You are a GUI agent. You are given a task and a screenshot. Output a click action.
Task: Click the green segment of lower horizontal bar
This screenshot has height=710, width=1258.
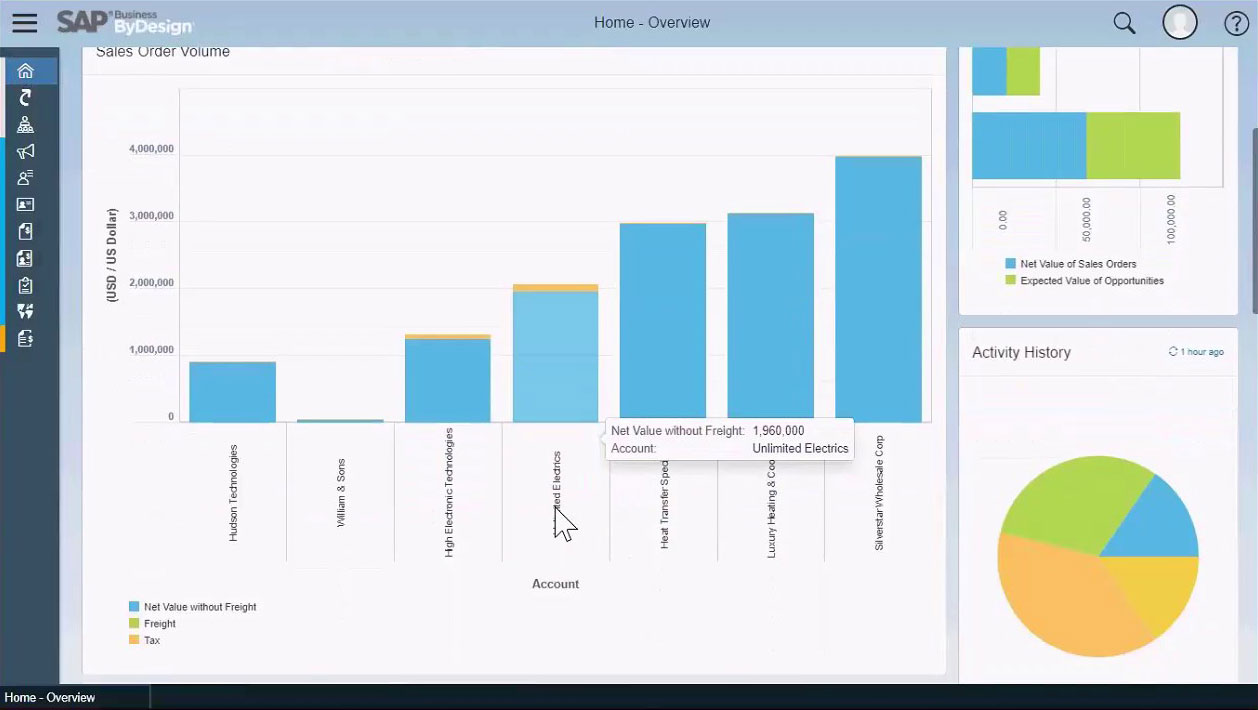point(1133,145)
